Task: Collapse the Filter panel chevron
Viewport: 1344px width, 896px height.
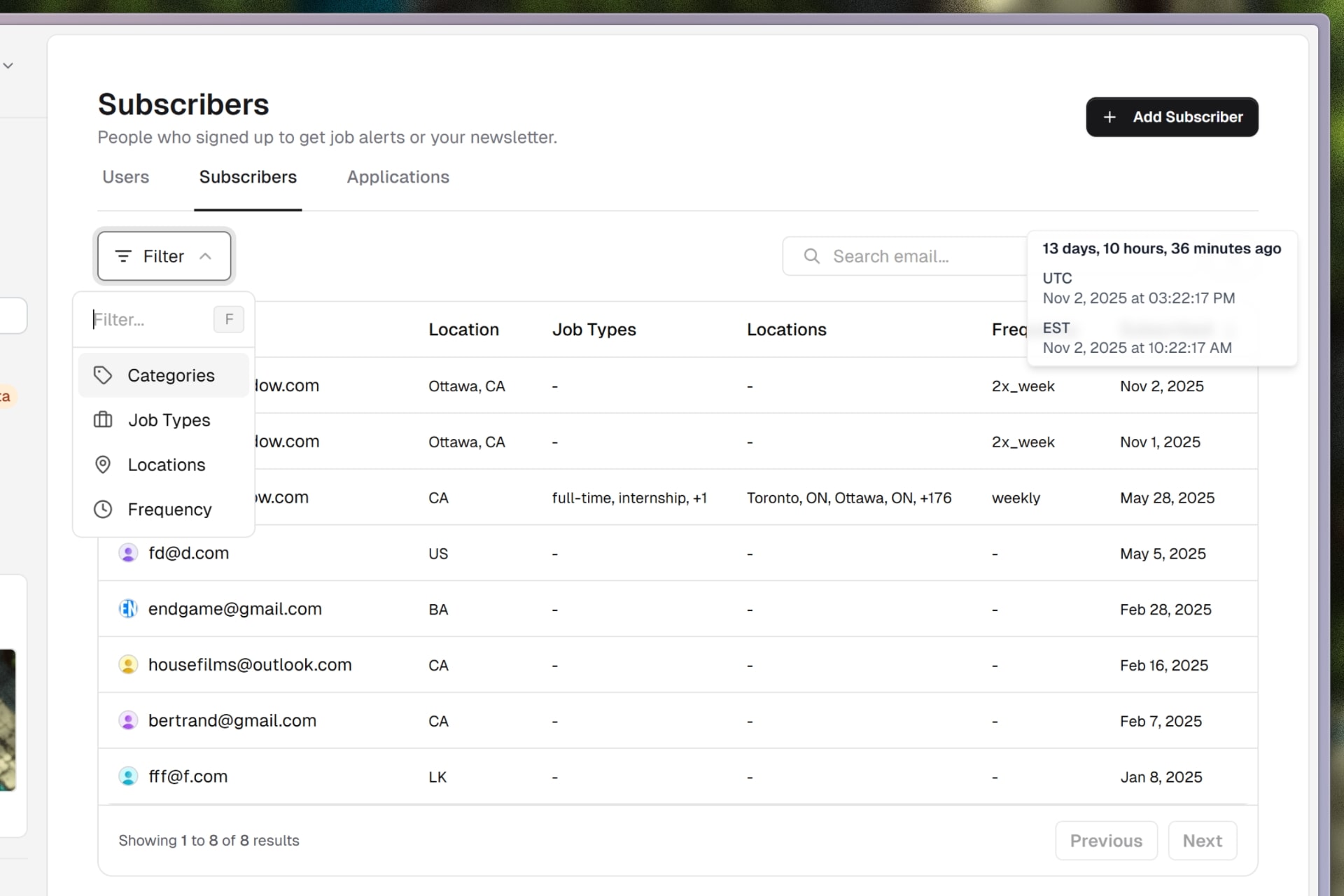Action: (x=206, y=255)
